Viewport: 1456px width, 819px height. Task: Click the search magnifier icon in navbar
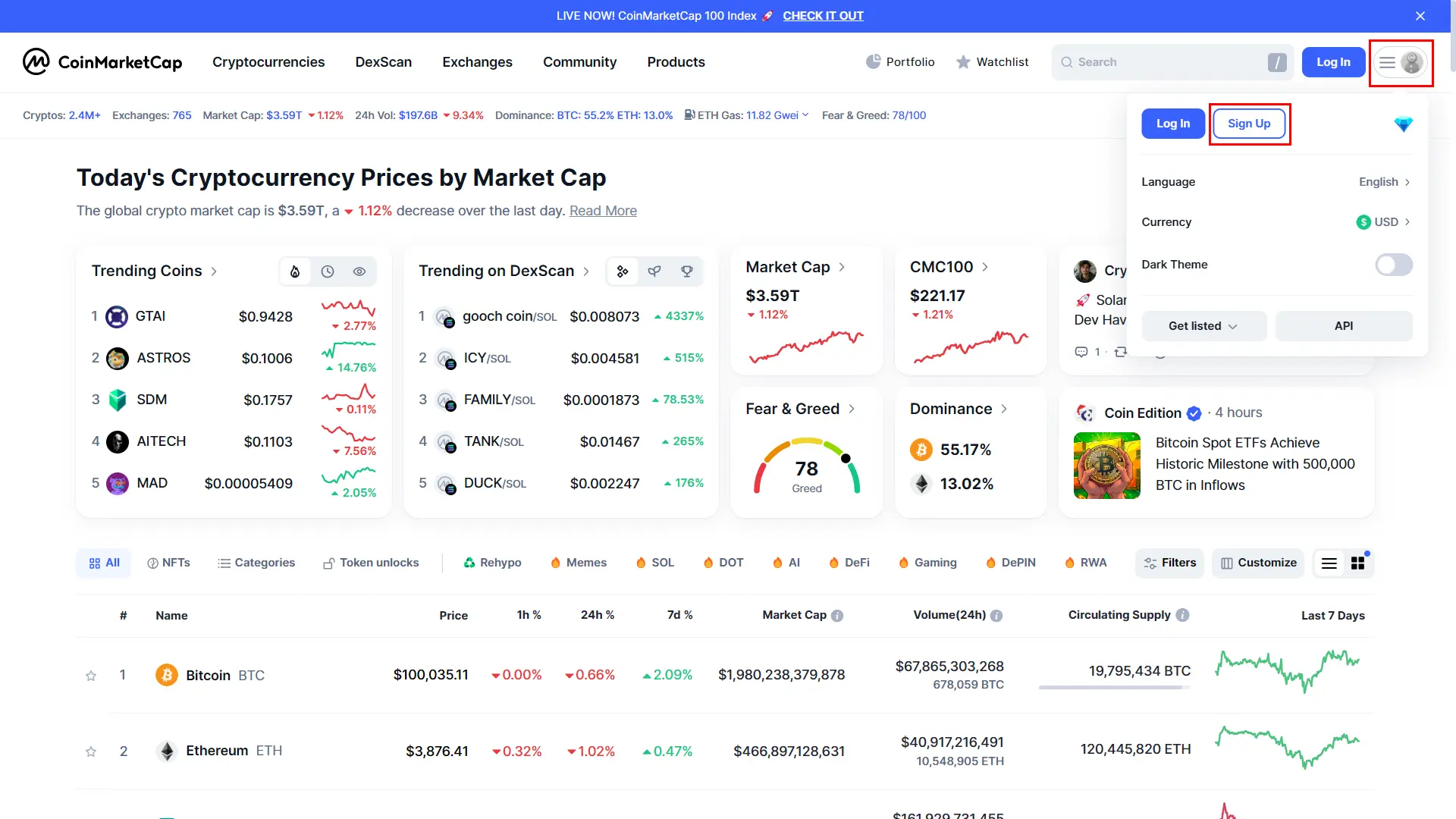pyautogui.click(x=1067, y=62)
